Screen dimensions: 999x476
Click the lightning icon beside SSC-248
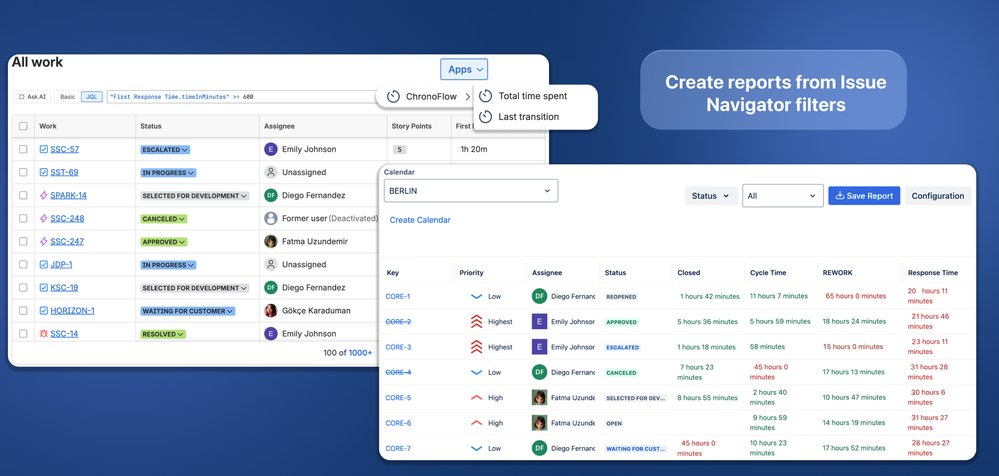click(43, 219)
